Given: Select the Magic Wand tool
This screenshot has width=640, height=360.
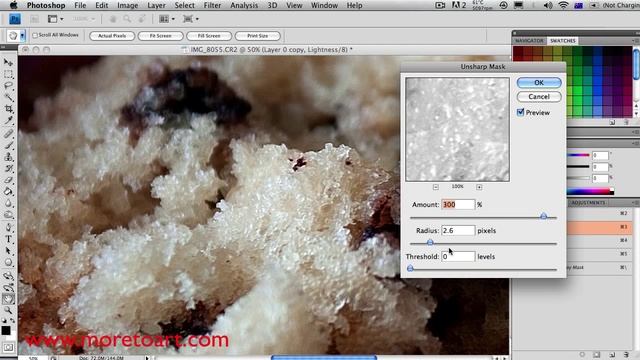Looking at the screenshot, I should [x=8, y=97].
